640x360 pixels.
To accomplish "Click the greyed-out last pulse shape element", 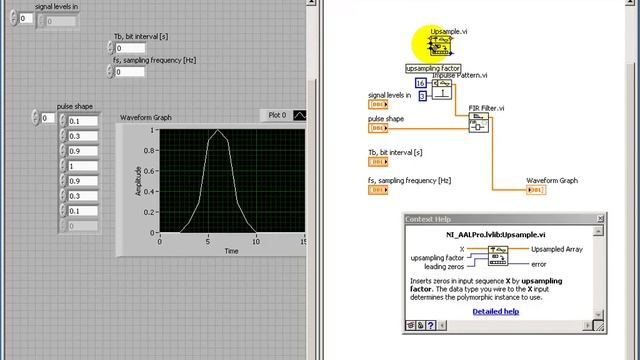I will (x=83, y=226).
